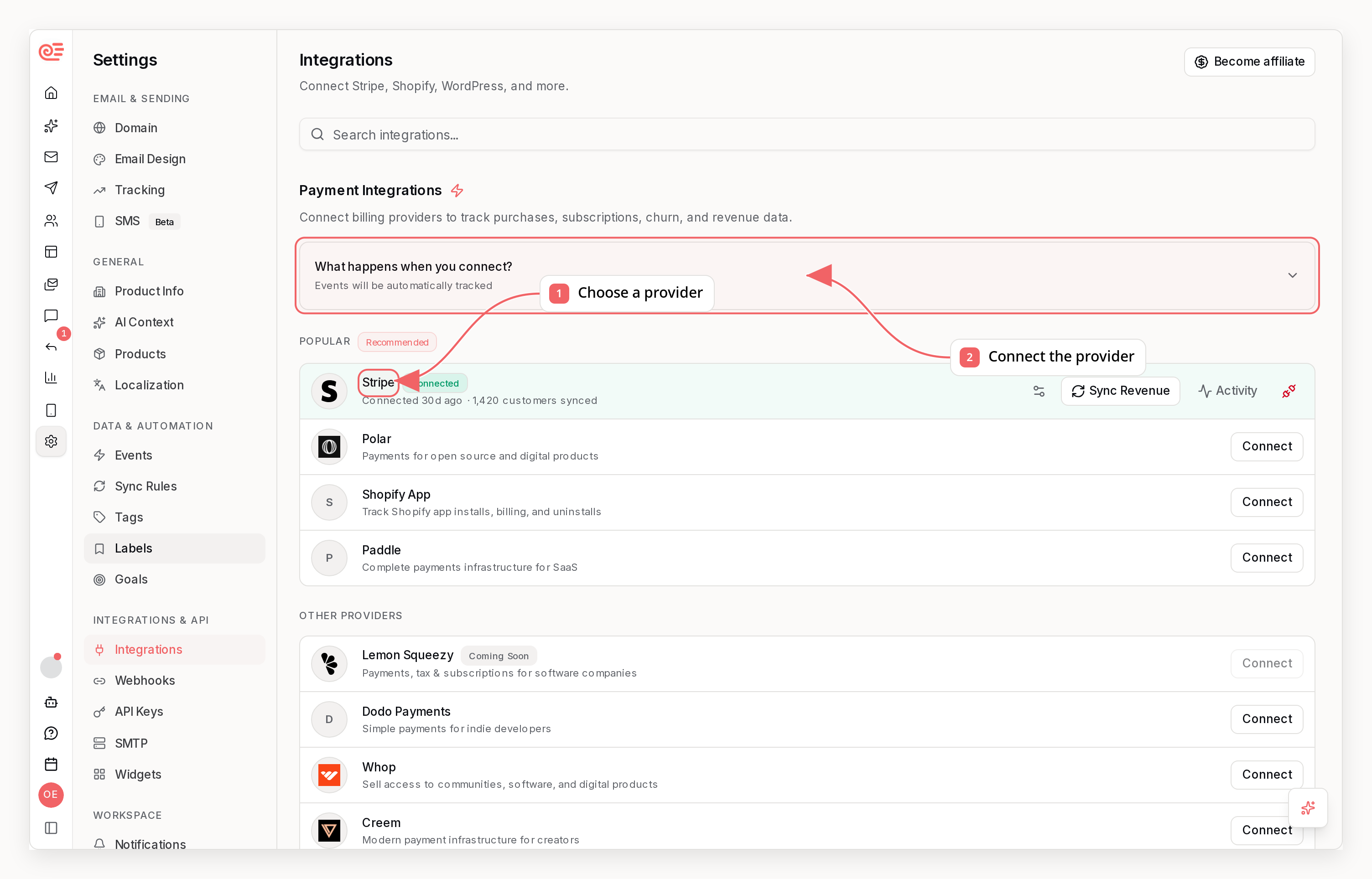Open the robot bot icon in left rail
This screenshot has height=879, width=1372.
(x=51, y=702)
